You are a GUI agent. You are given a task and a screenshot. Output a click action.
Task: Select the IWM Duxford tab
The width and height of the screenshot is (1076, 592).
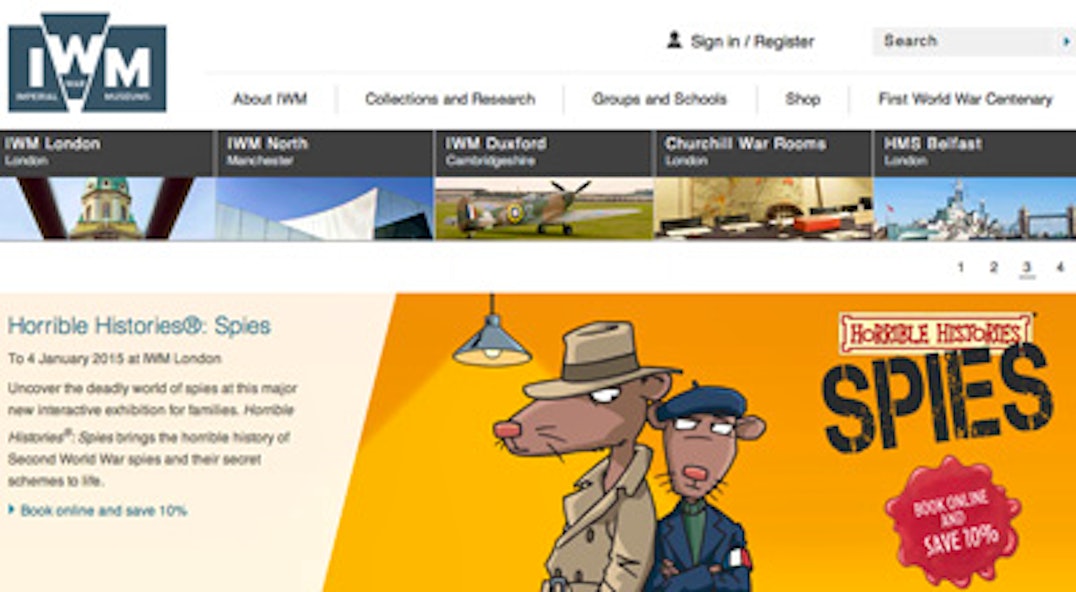click(543, 153)
